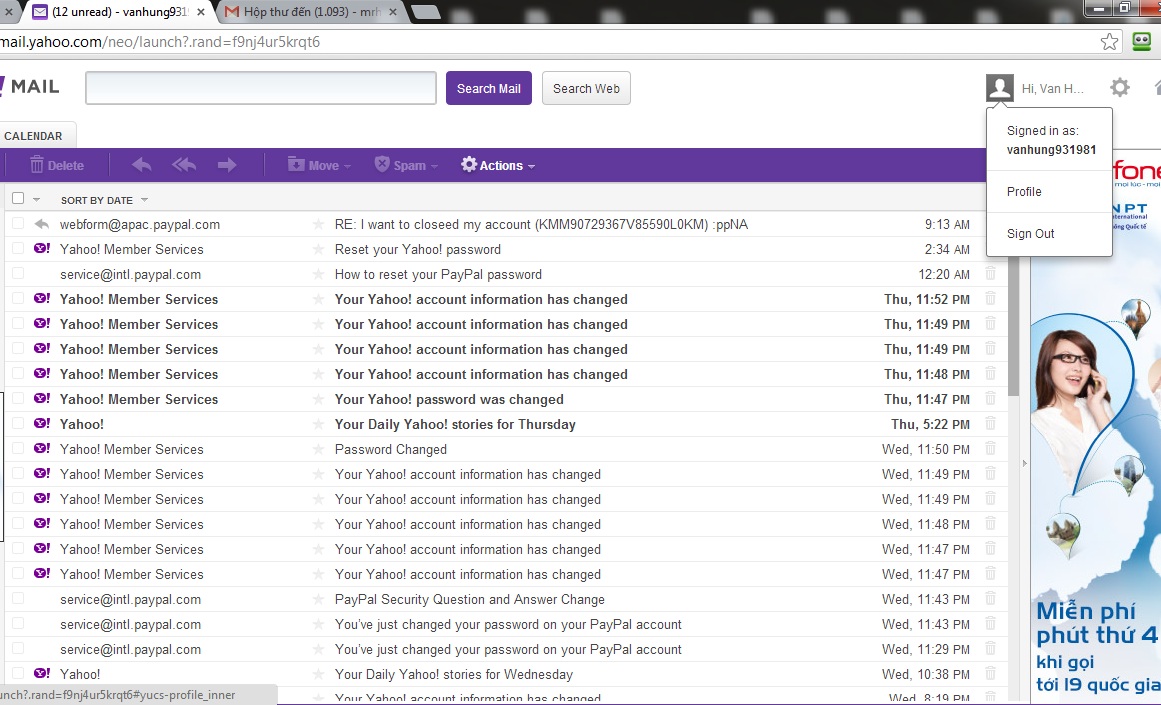This screenshot has width=1161, height=705.
Task: Open the Spam dropdown
Action: [x=406, y=165]
